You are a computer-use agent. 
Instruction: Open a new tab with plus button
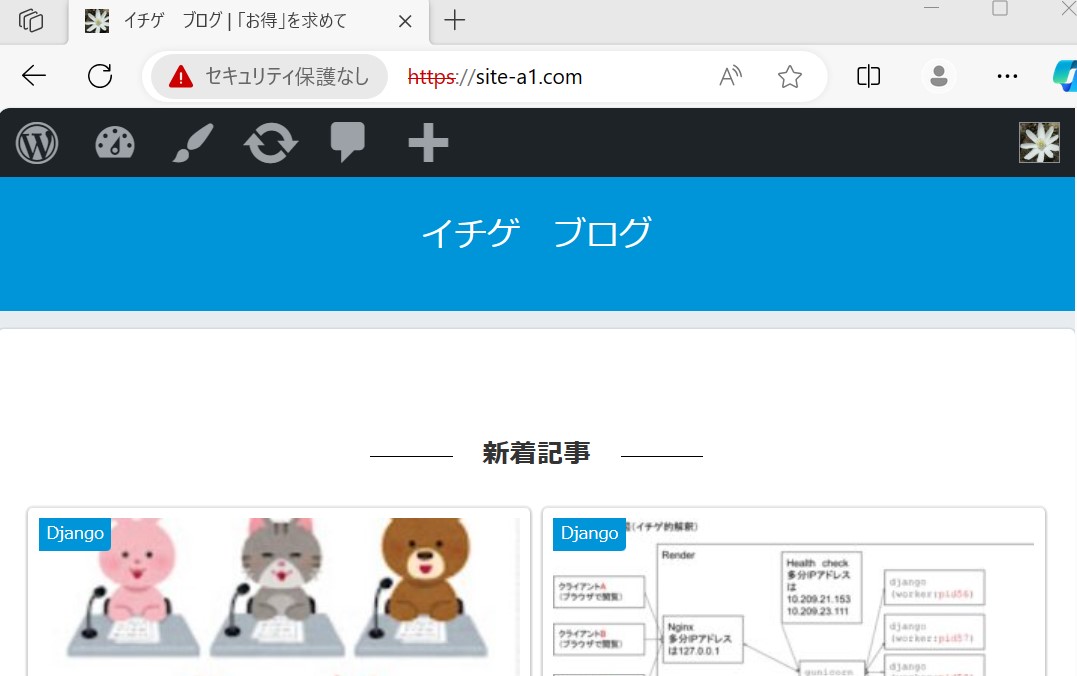click(455, 21)
